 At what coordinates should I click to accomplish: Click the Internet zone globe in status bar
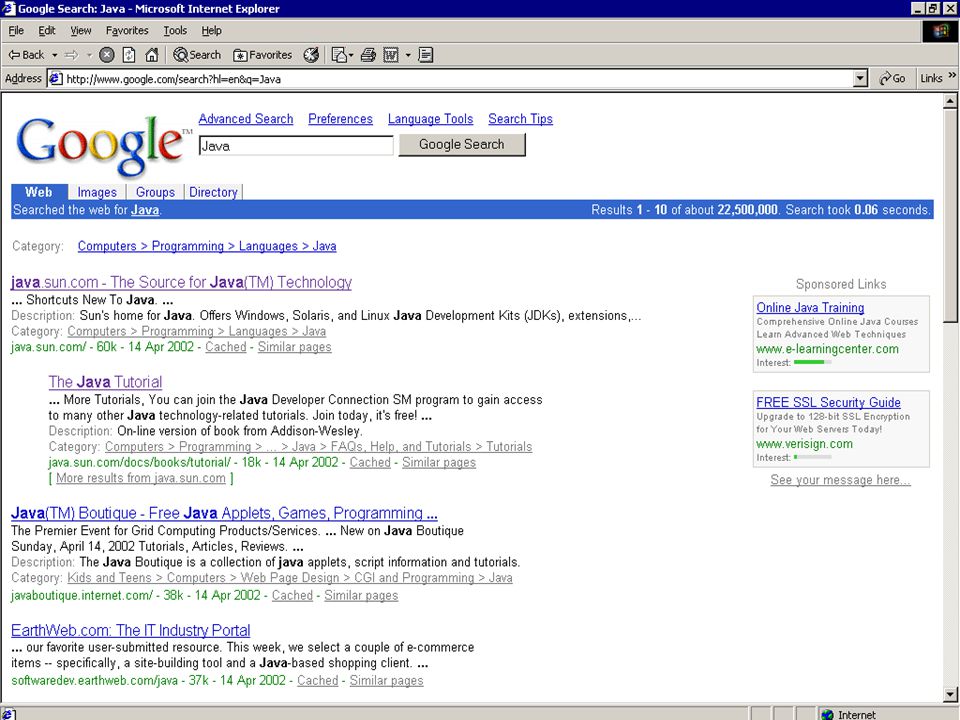tap(827, 714)
